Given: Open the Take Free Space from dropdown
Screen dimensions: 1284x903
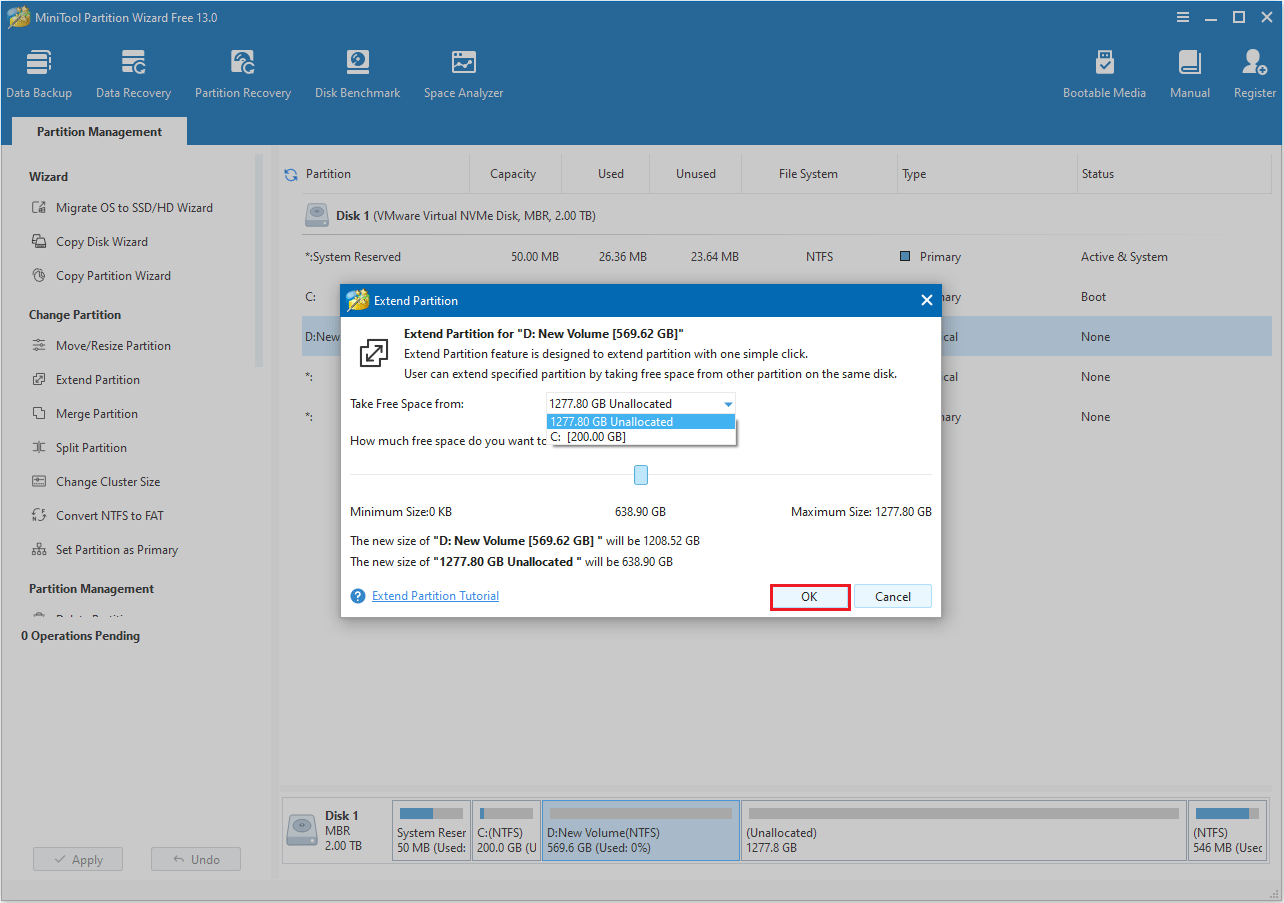Looking at the screenshot, I should click(641, 403).
